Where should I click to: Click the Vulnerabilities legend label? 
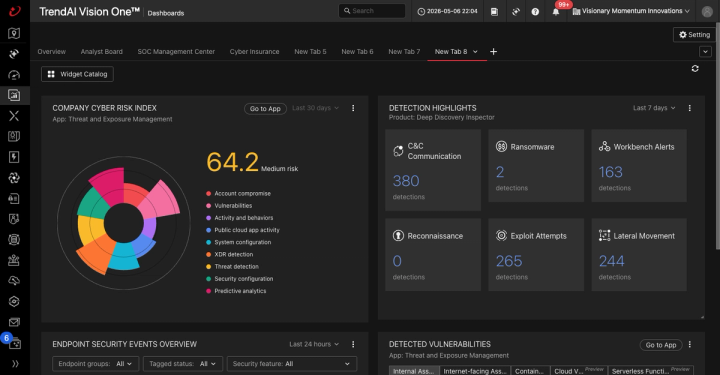[233, 206]
